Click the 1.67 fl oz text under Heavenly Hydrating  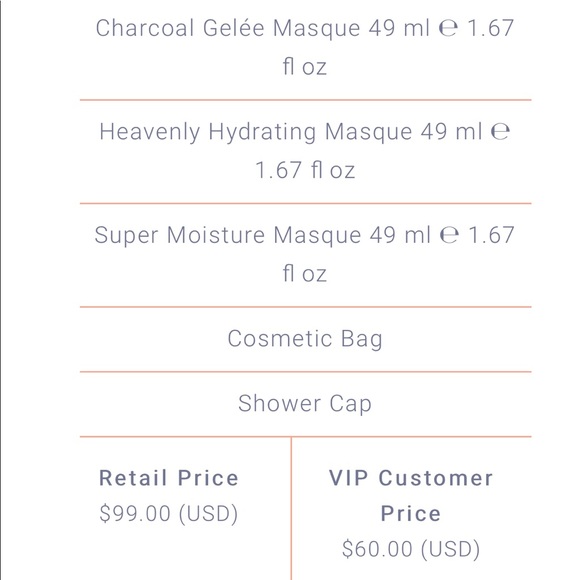point(305,170)
